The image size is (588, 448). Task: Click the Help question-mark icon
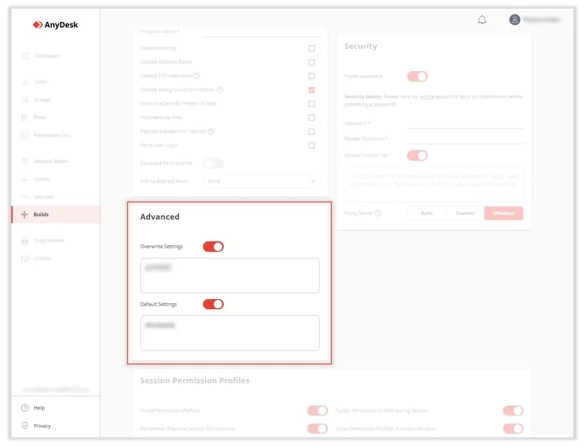click(x=25, y=408)
